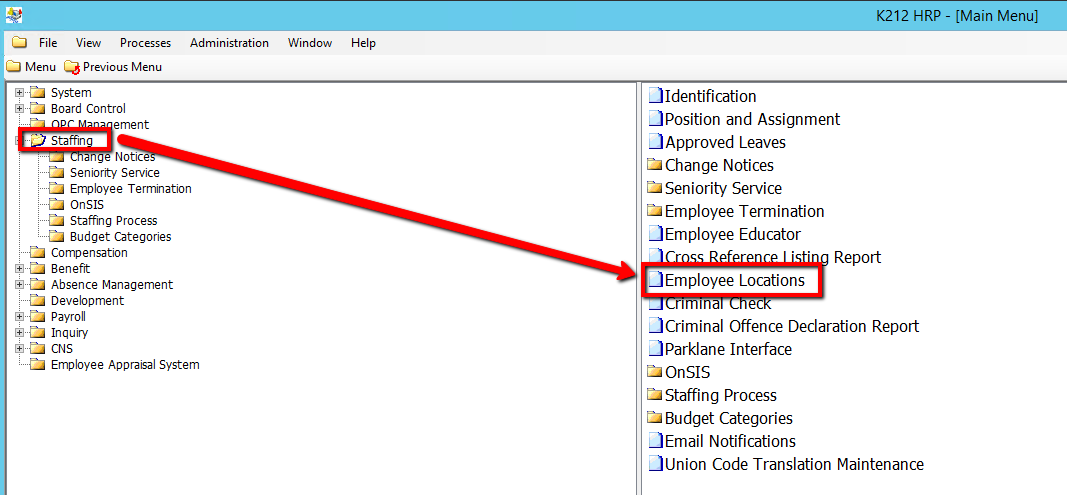Click the document icon next to Parklane Interface
Viewport: 1067px width, 495px height.
(x=656, y=350)
